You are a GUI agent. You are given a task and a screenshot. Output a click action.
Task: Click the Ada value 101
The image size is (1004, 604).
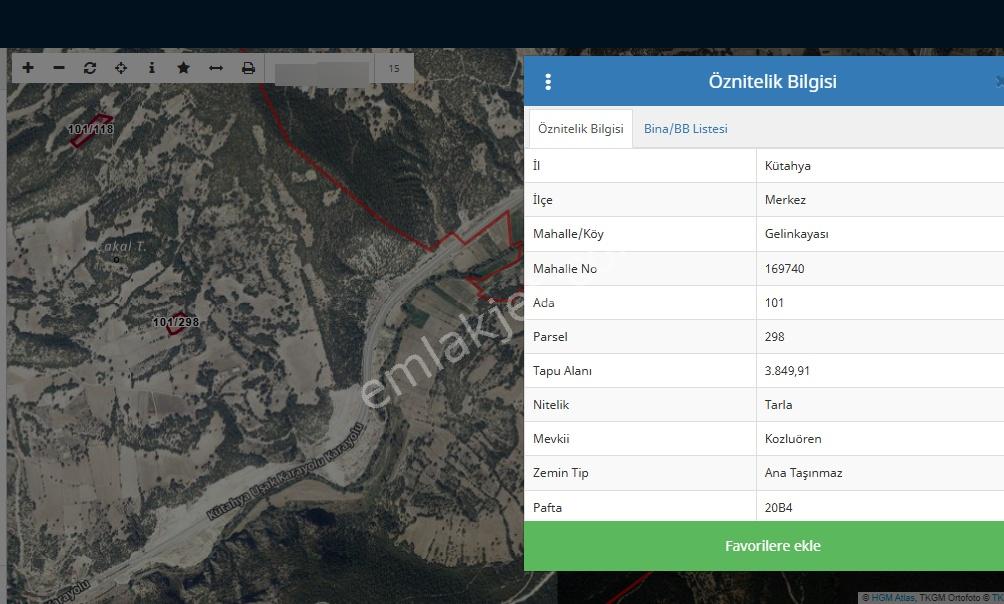point(774,303)
